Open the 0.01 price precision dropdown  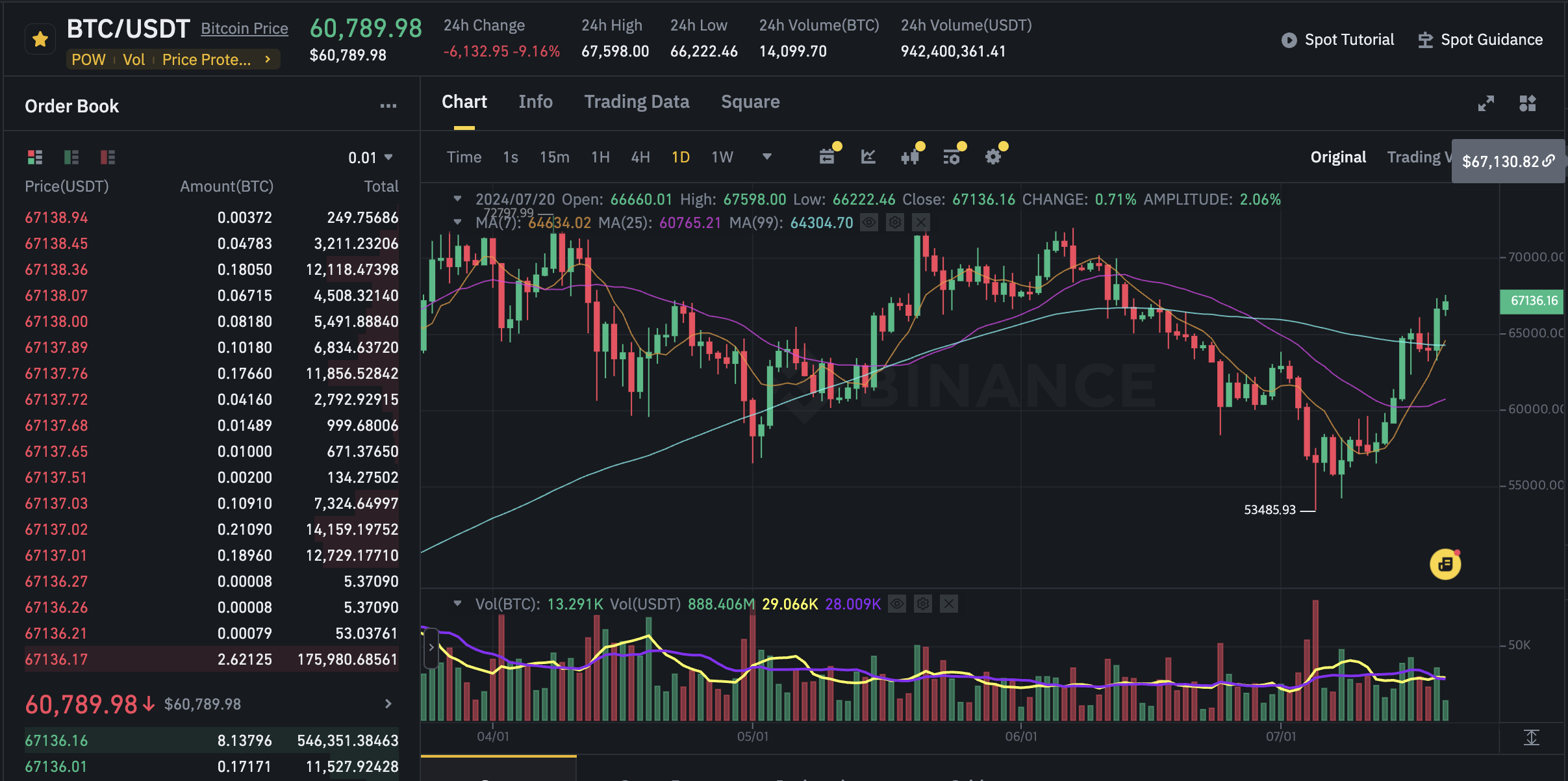point(370,157)
